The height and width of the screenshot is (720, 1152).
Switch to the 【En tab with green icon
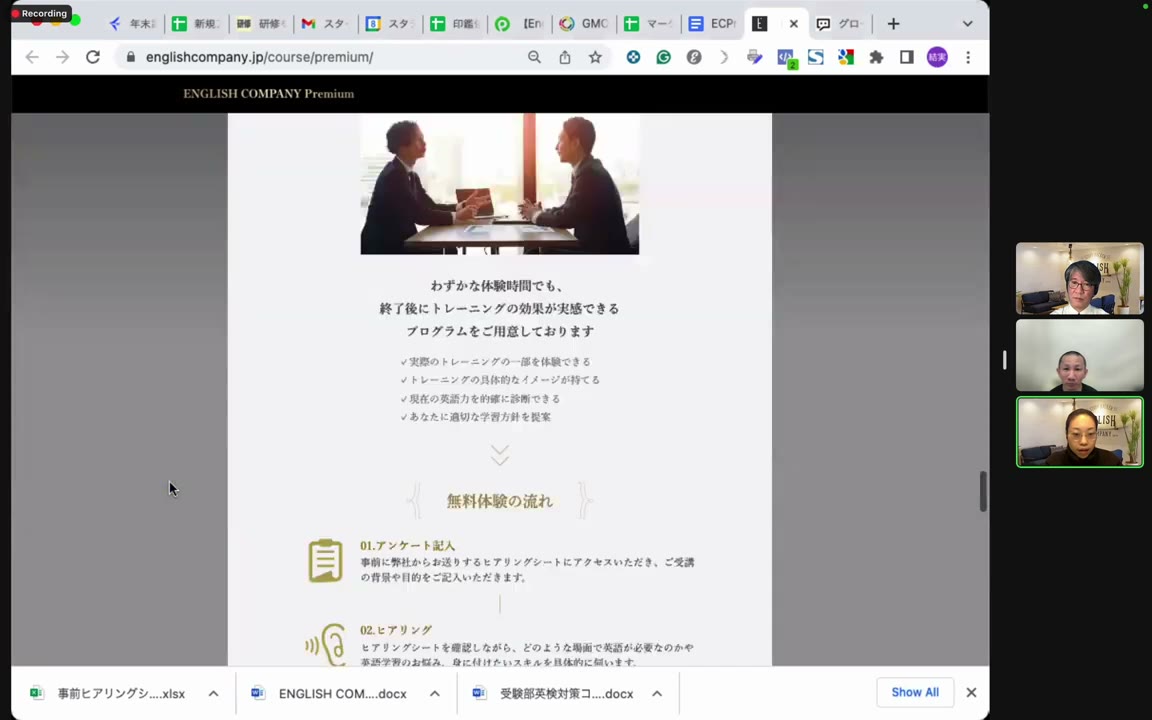click(519, 24)
